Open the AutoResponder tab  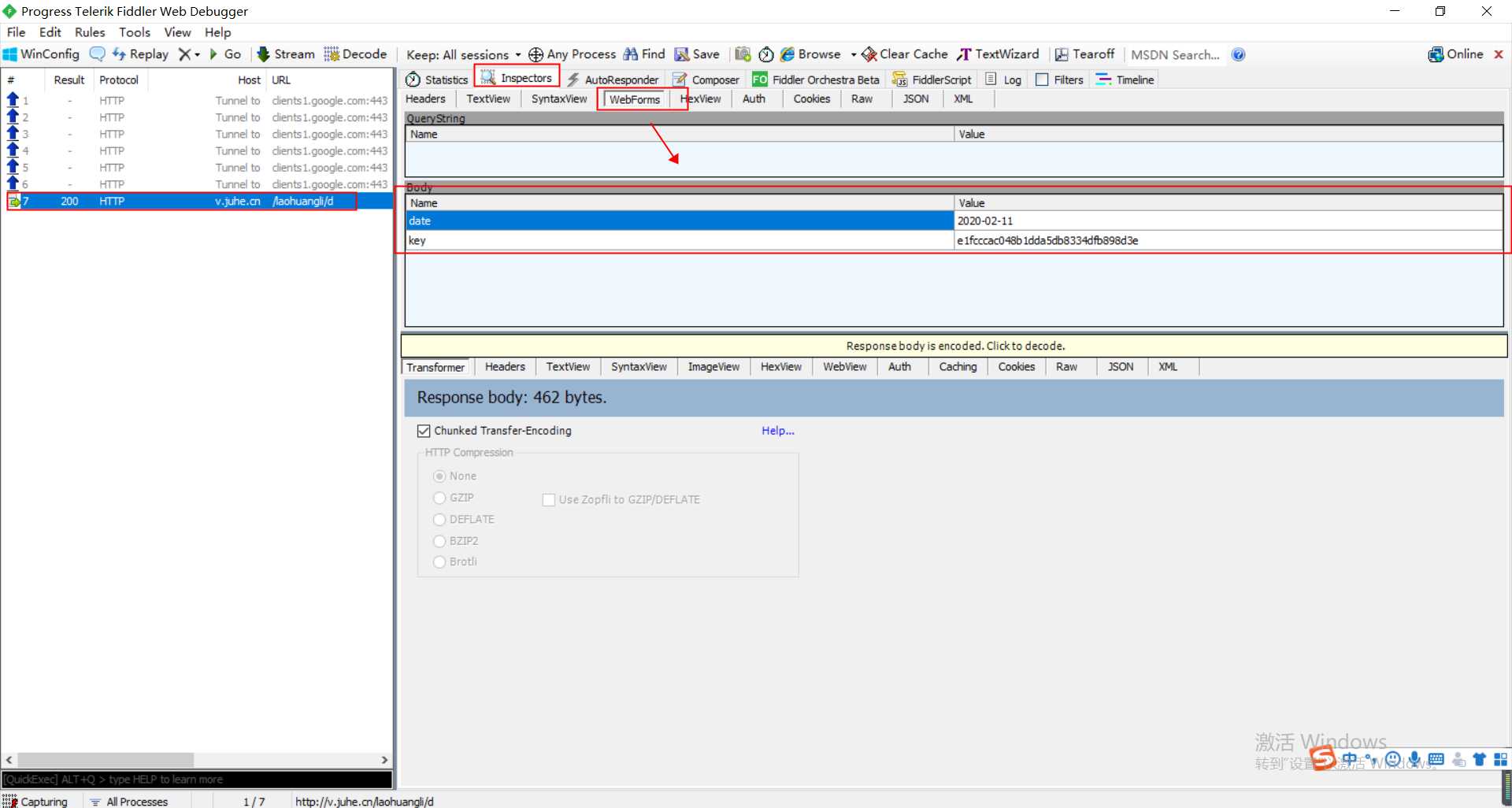coord(613,80)
